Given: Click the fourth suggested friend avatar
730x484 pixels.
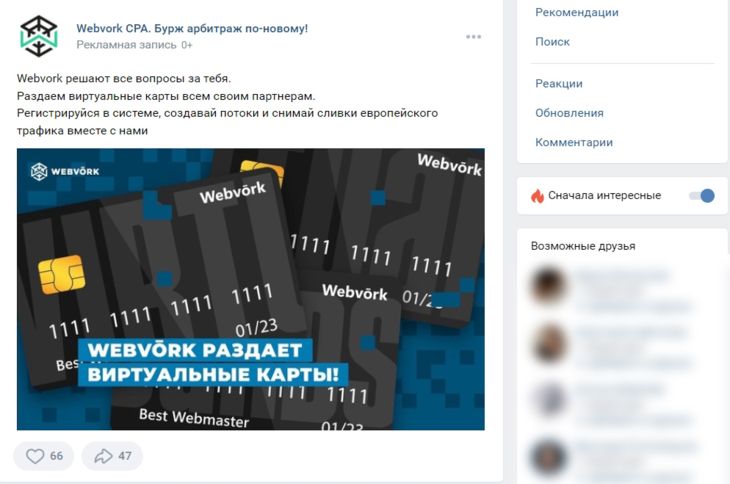Looking at the screenshot, I should 548,457.
